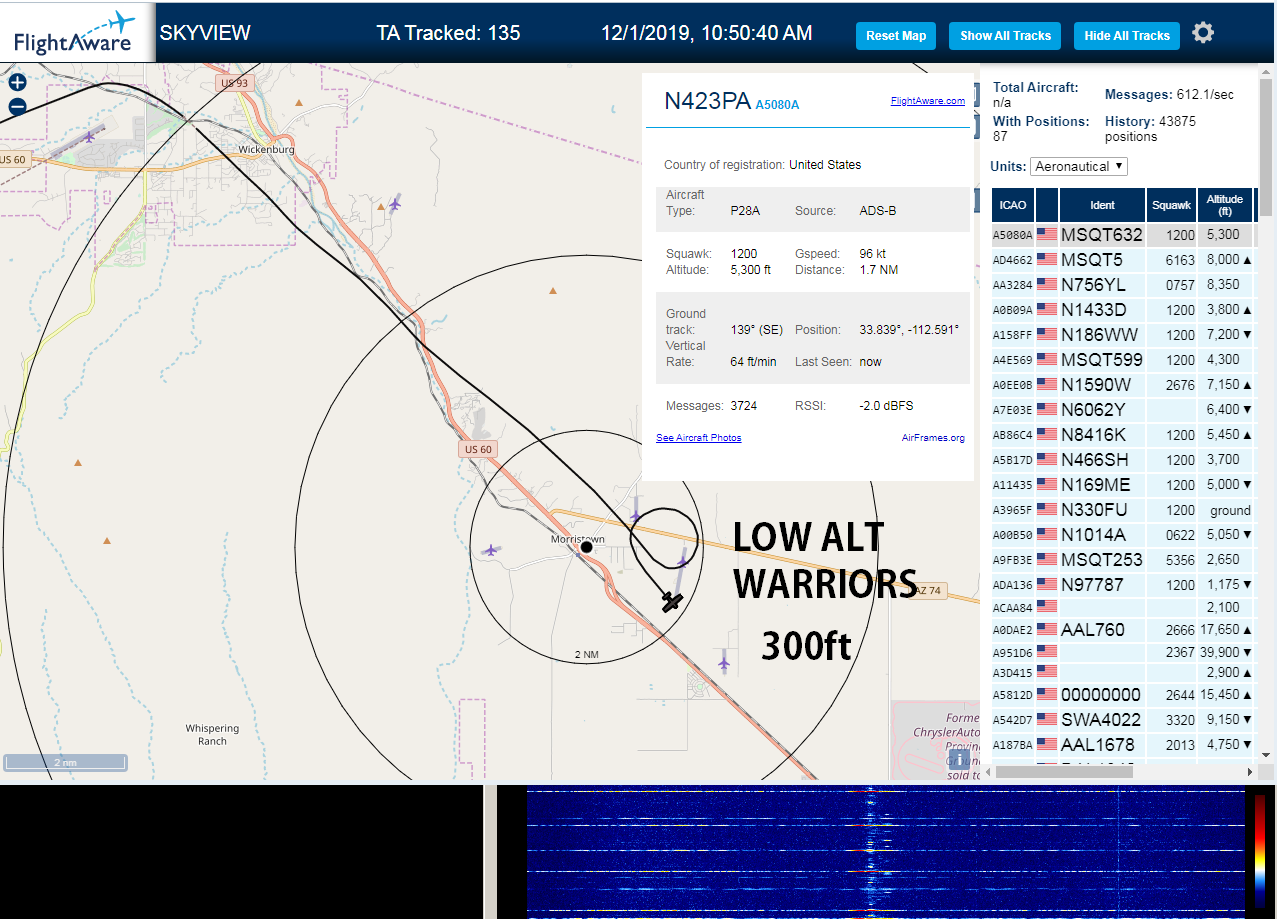Click the FlightAware logo

(x=77, y=33)
